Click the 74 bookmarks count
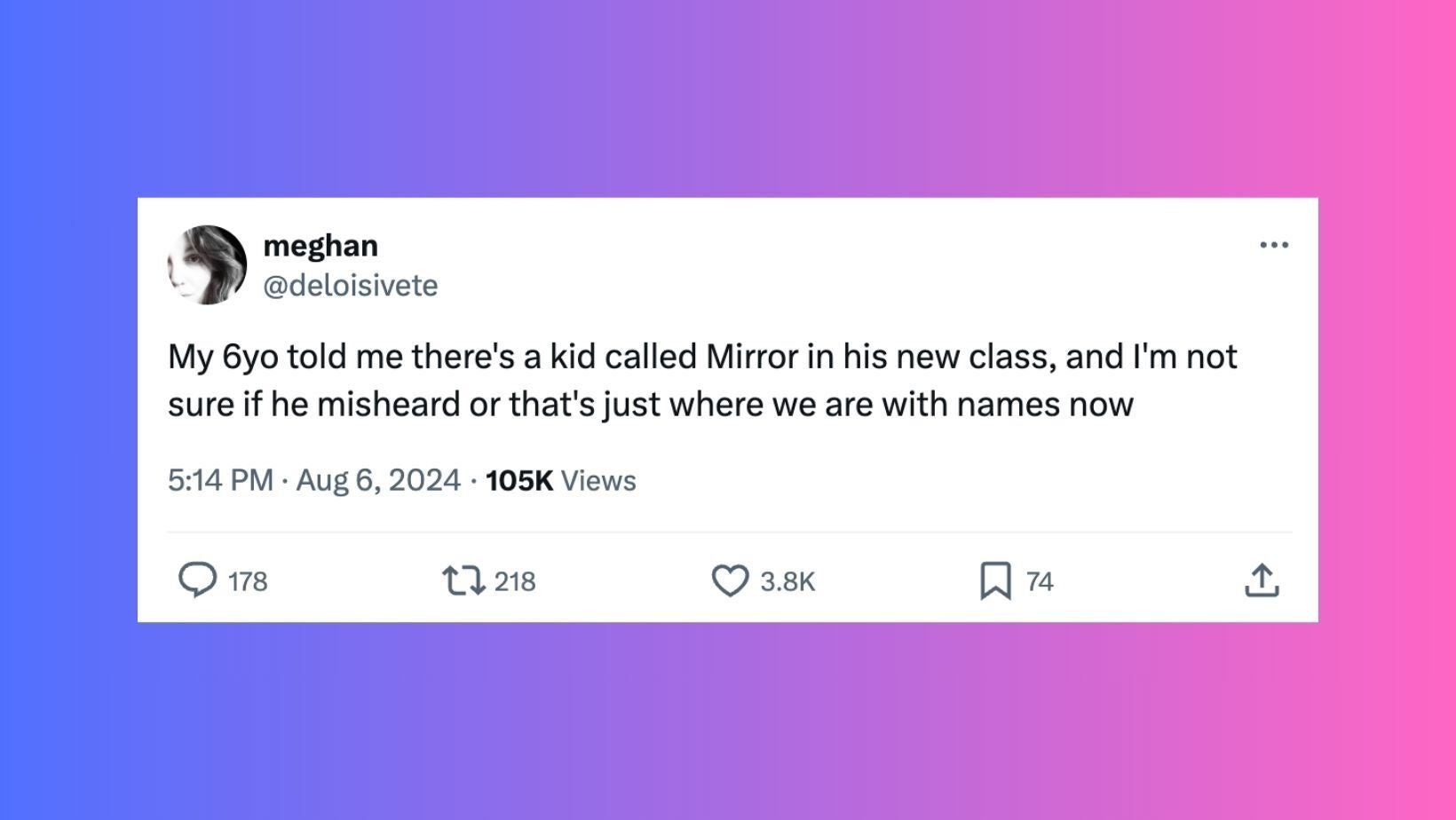1456x820 pixels. click(1040, 581)
